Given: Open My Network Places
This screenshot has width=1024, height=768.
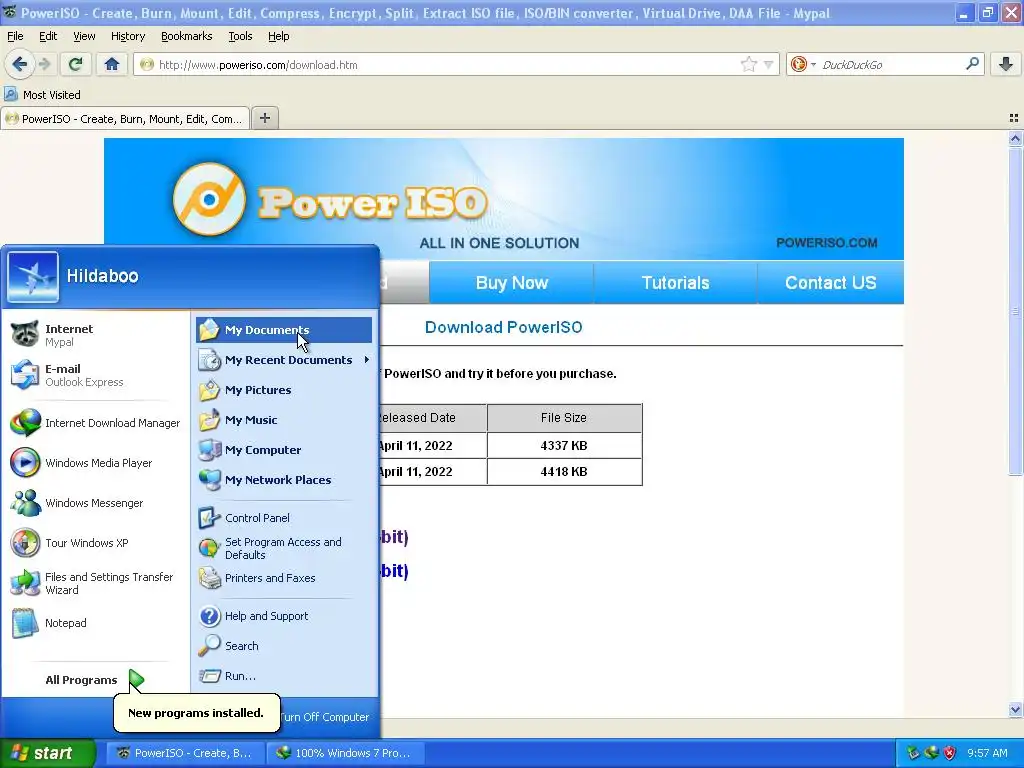Looking at the screenshot, I should click(284, 480).
